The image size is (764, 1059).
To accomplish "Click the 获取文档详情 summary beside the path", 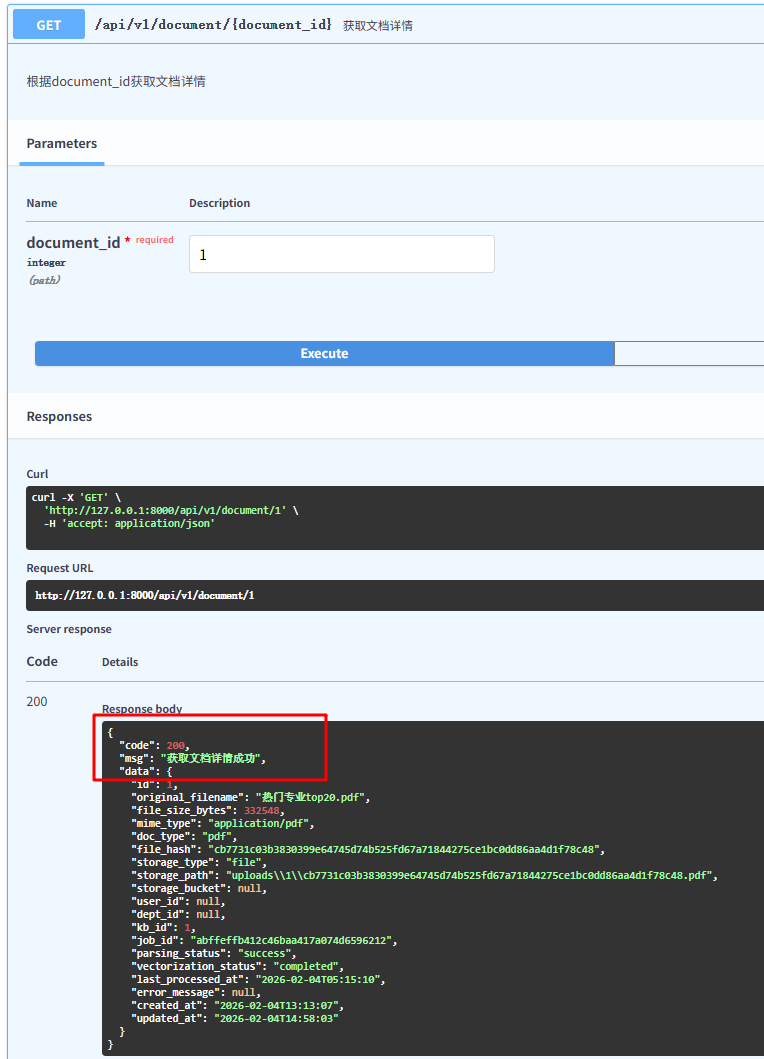I will coord(378,26).
